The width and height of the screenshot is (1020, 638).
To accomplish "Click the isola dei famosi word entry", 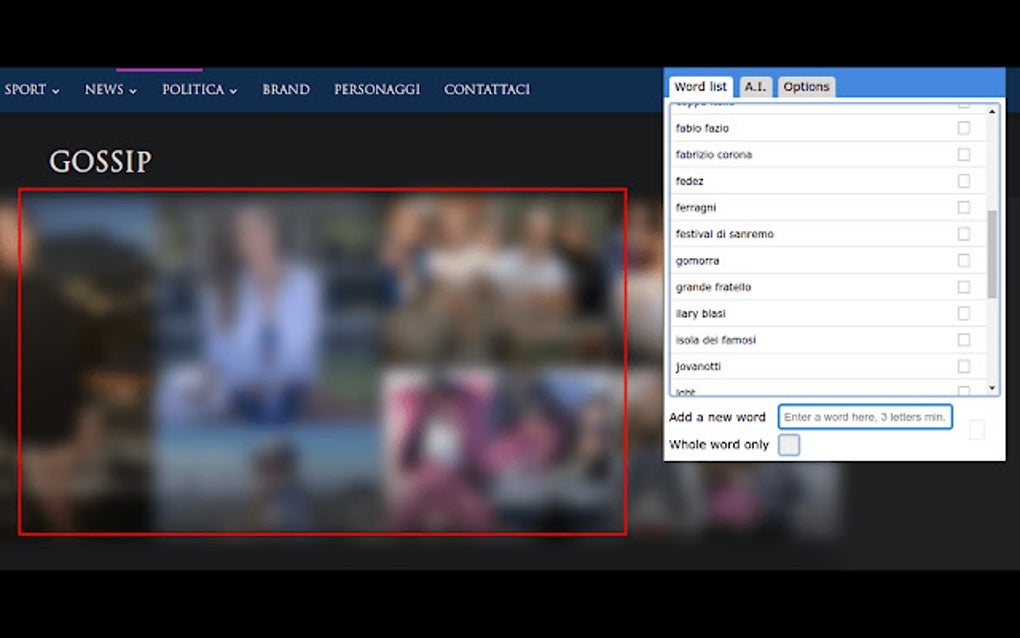I will click(716, 340).
